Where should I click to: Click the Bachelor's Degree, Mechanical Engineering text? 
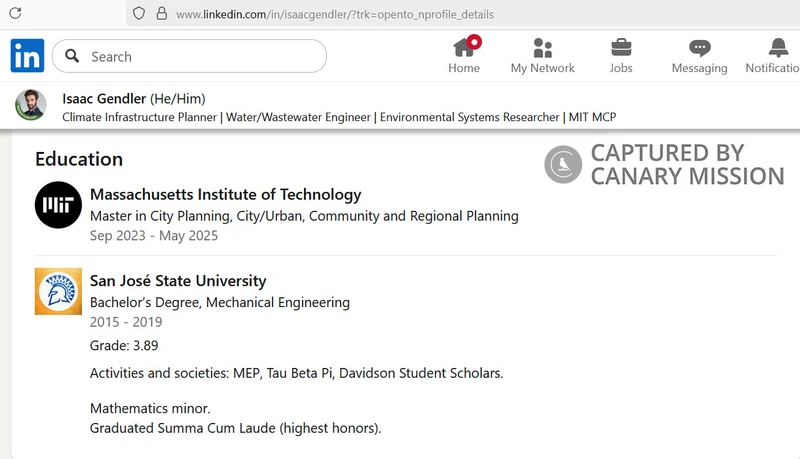pyautogui.click(x=220, y=302)
